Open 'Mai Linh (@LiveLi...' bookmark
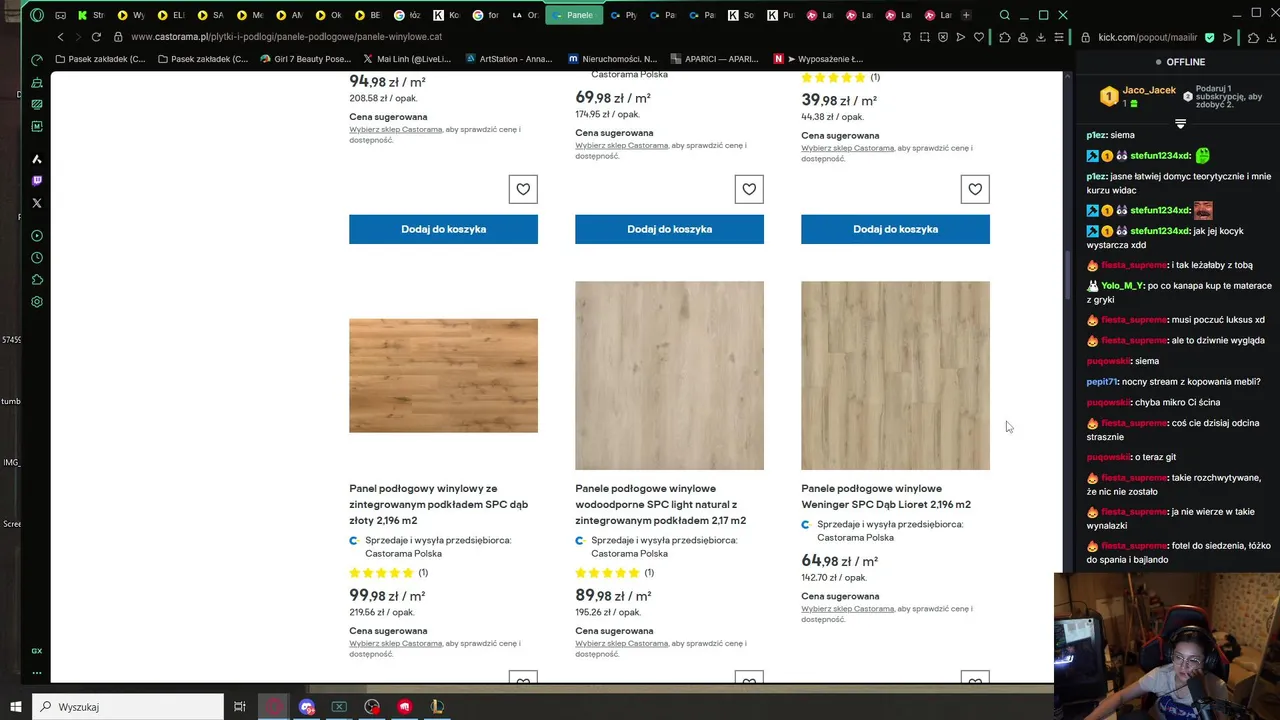1280x720 pixels. coord(407,59)
